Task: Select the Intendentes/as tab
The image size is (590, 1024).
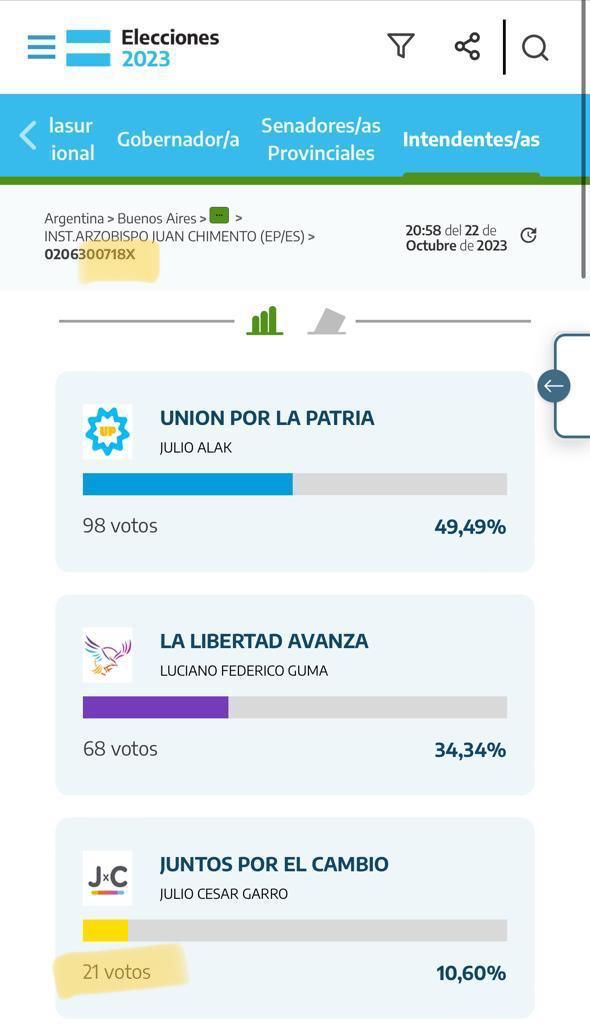Action: coord(471,139)
